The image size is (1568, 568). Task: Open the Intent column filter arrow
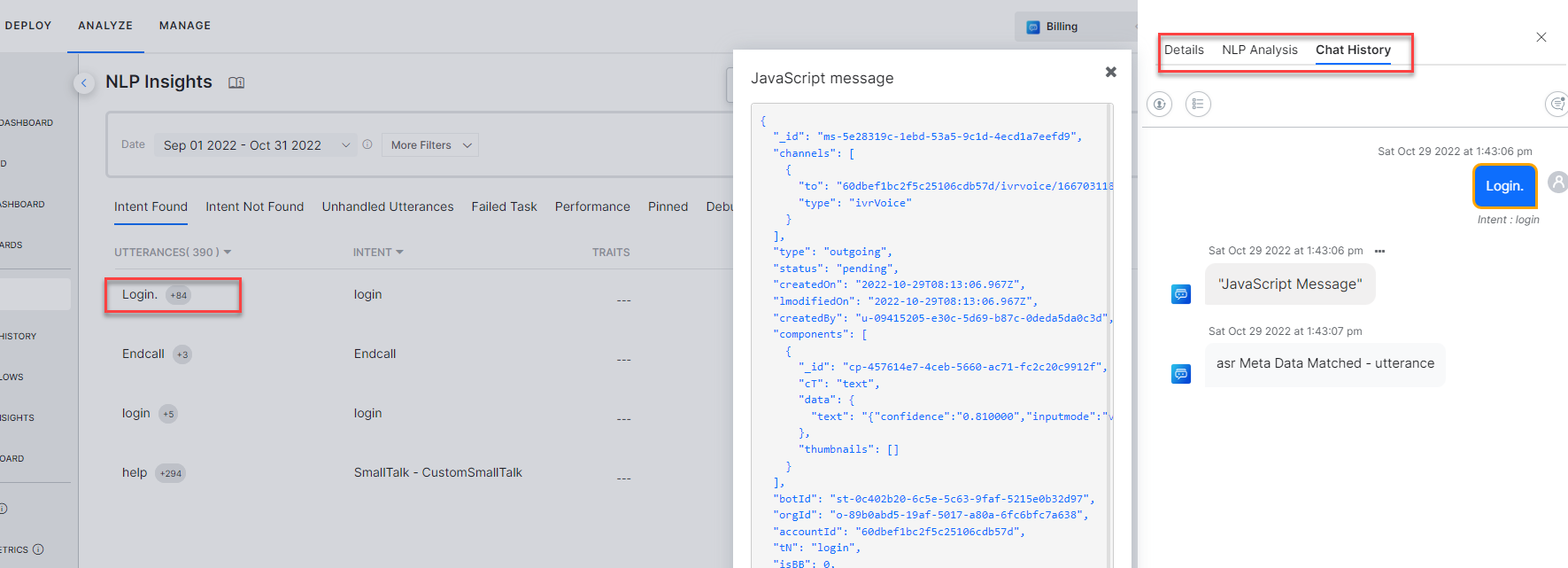click(x=399, y=253)
